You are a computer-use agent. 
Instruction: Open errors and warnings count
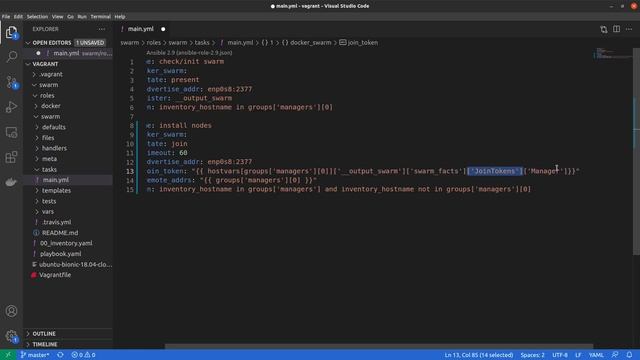tap(83, 355)
